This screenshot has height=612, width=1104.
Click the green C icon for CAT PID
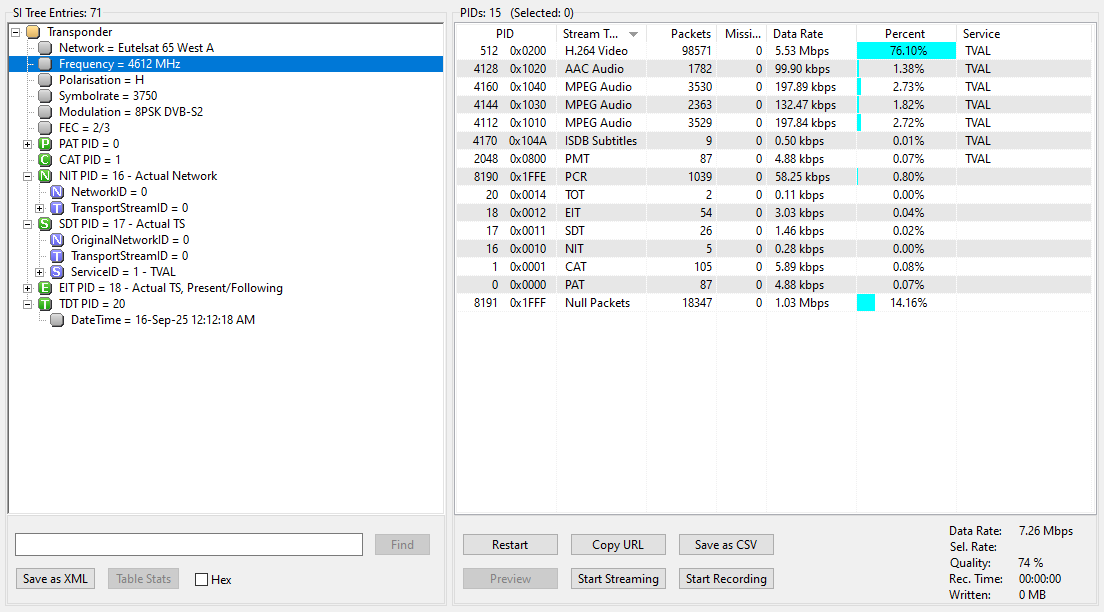pyautogui.click(x=45, y=160)
